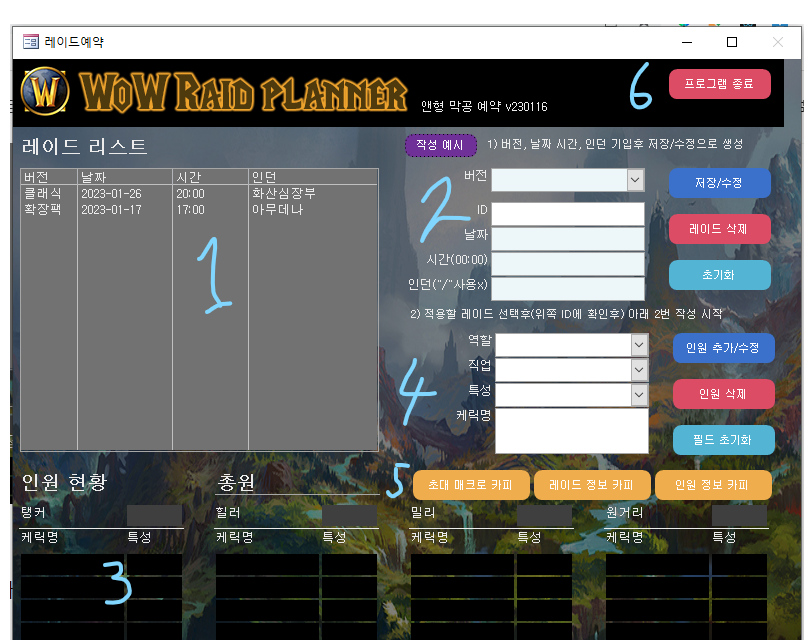
Task: Click the 탱커 count box
Action: (154, 516)
